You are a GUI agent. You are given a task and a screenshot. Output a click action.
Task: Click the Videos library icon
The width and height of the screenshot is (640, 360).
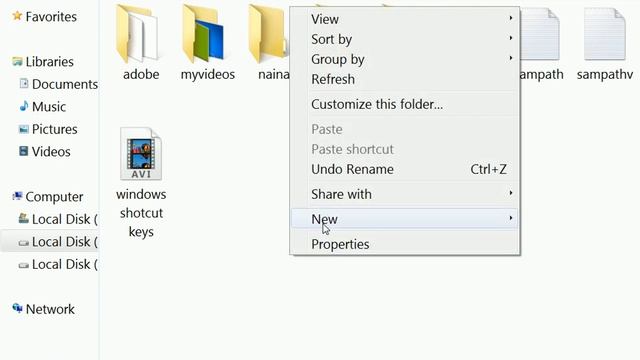click(x=24, y=151)
